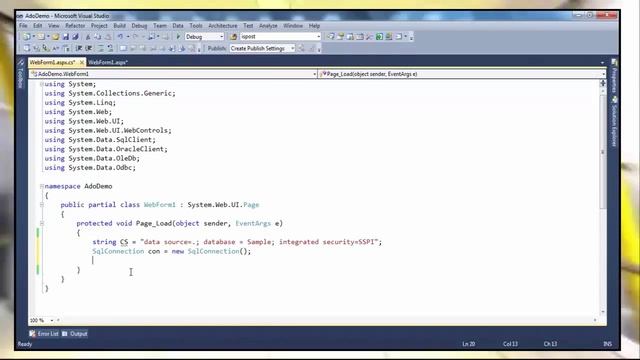Comment out selected lines icon
Viewport: 640px width, 360px height.
(x=101, y=48)
